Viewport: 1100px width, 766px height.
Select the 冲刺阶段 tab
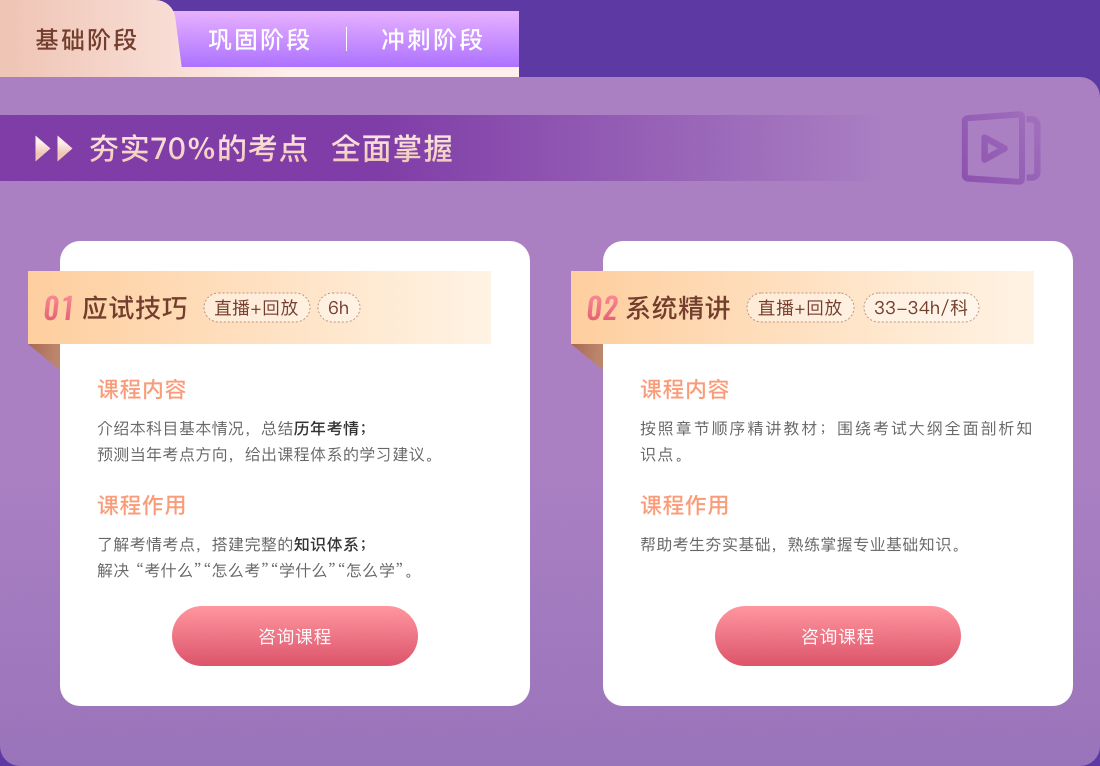[433, 40]
